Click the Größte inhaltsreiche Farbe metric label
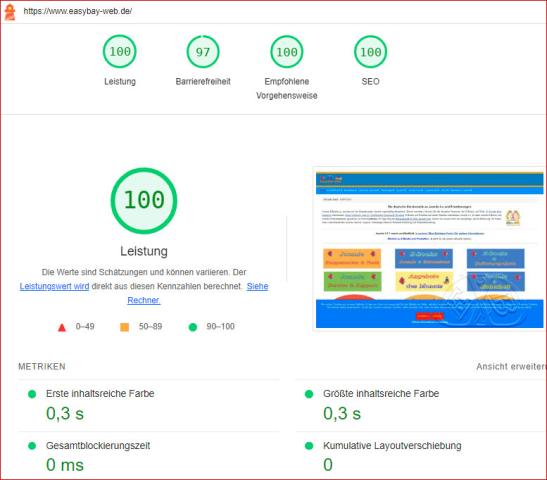 pyautogui.click(x=381, y=393)
